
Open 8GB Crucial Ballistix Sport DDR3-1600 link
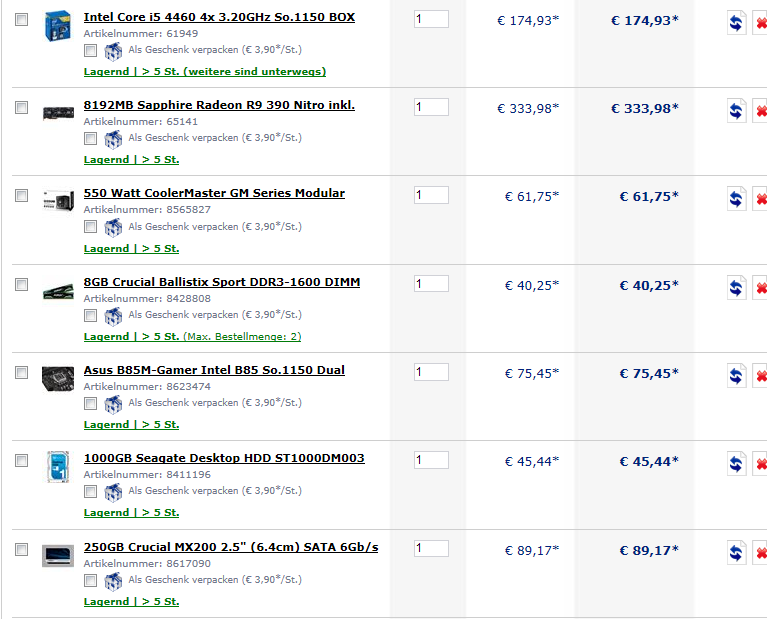pos(222,282)
